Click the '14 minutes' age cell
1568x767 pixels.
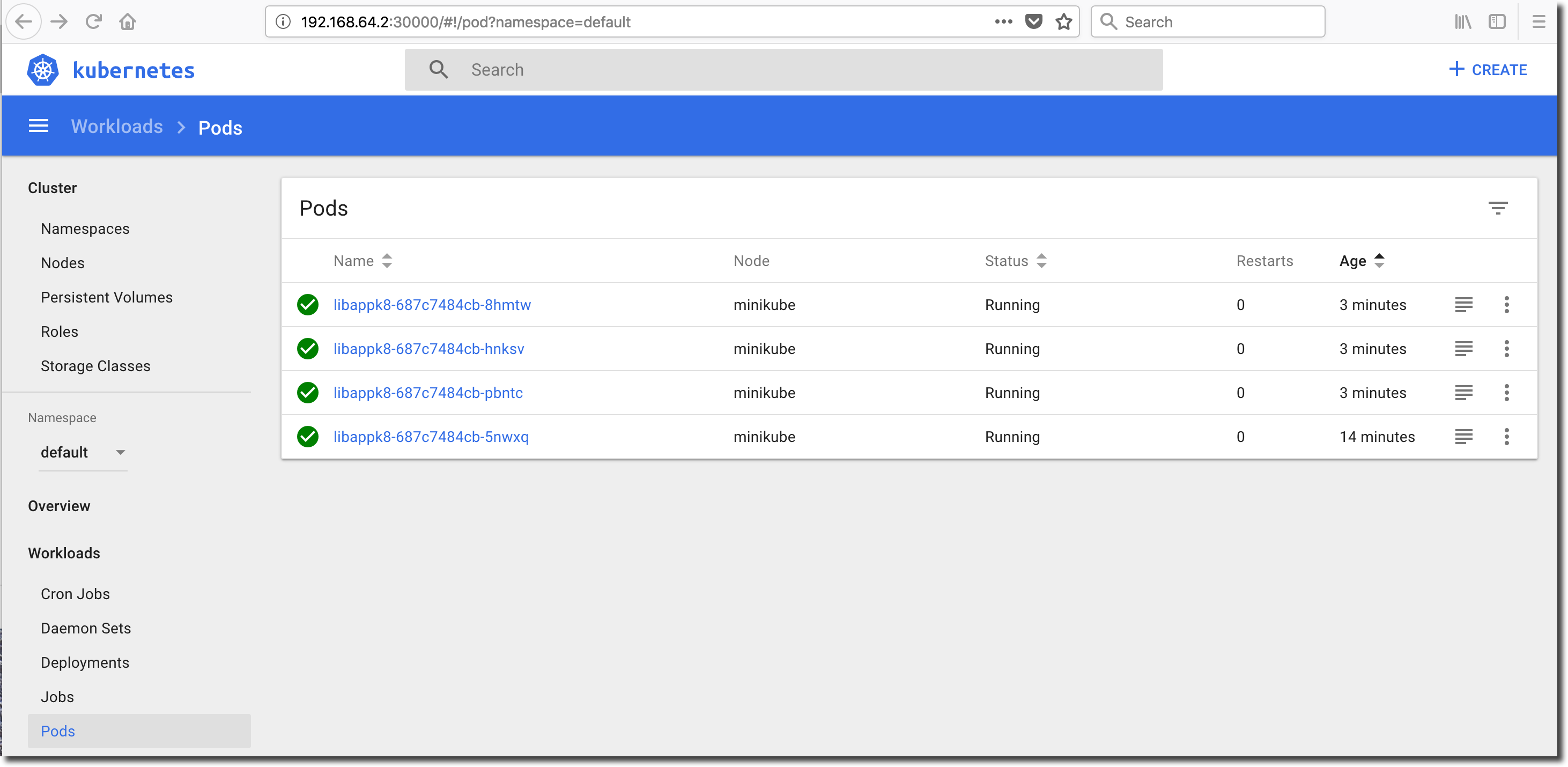point(1376,436)
